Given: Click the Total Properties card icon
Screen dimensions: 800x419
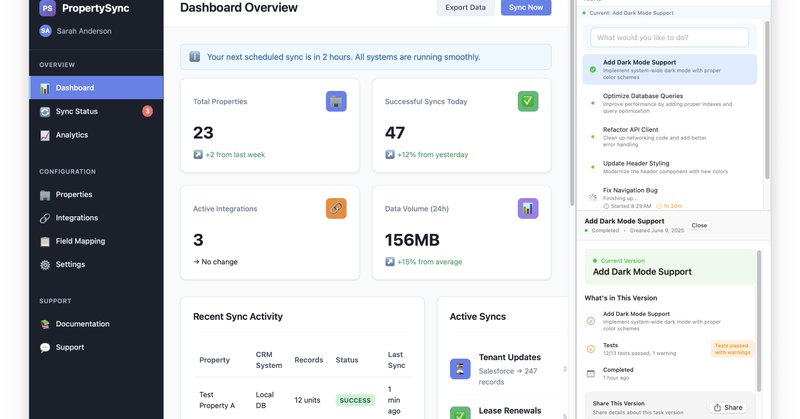Looking at the screenshot, I should point(336,101).
